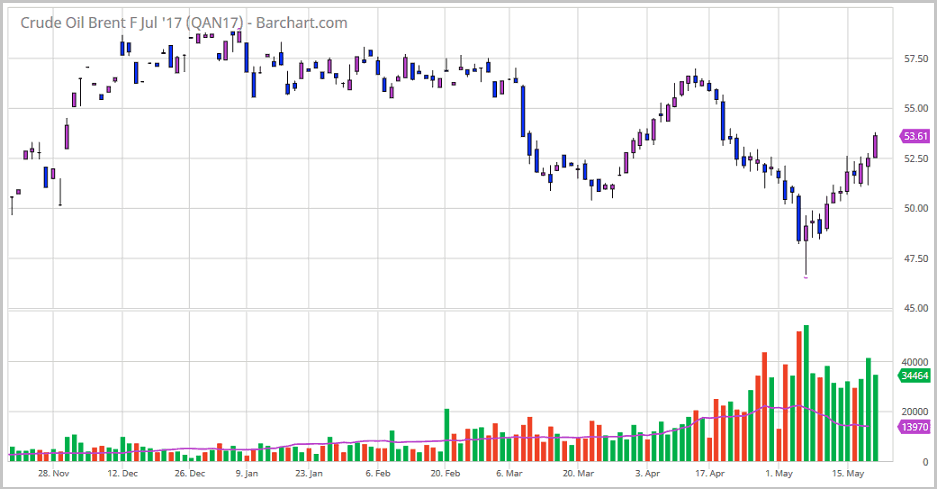Click the purple 13970 volume average label
937x489 pixels.
pos(914,427)
